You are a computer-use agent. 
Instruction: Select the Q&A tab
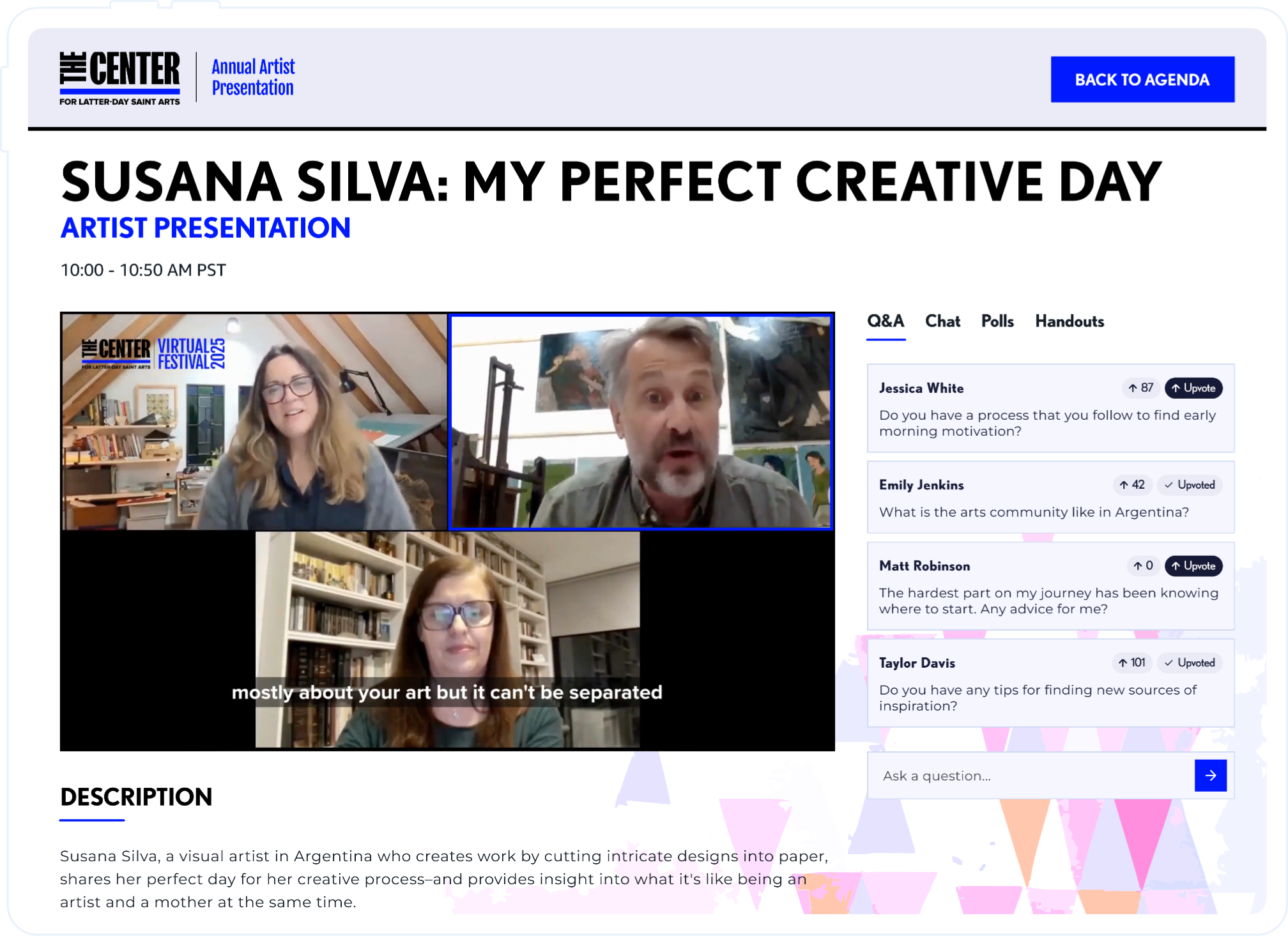click(885, 321)
